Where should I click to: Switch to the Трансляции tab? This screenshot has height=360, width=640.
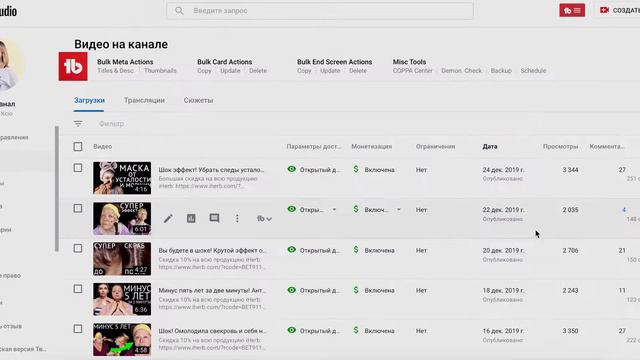(144, 100)
